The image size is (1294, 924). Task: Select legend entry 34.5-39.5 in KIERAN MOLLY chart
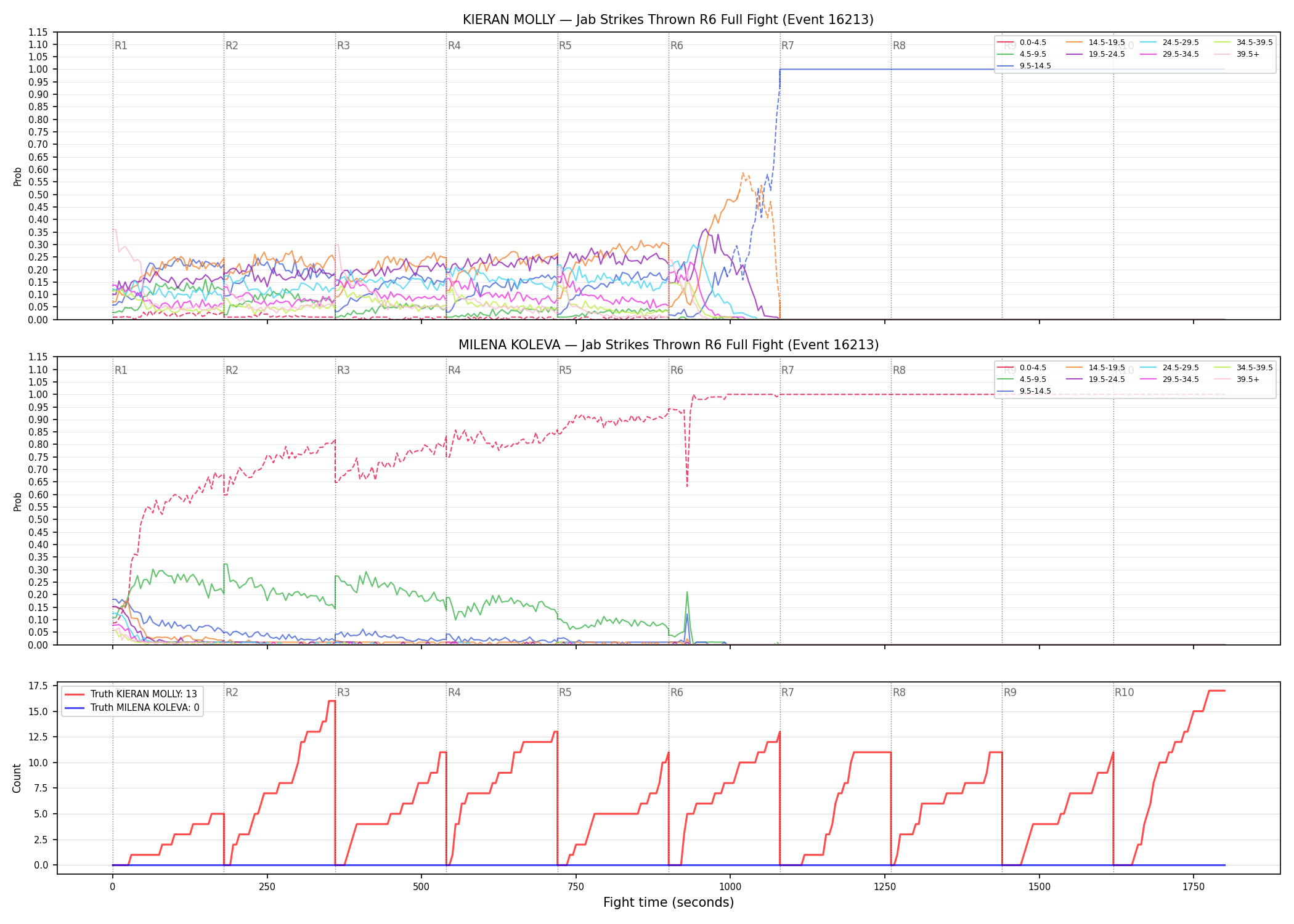tap(1243, 43)
